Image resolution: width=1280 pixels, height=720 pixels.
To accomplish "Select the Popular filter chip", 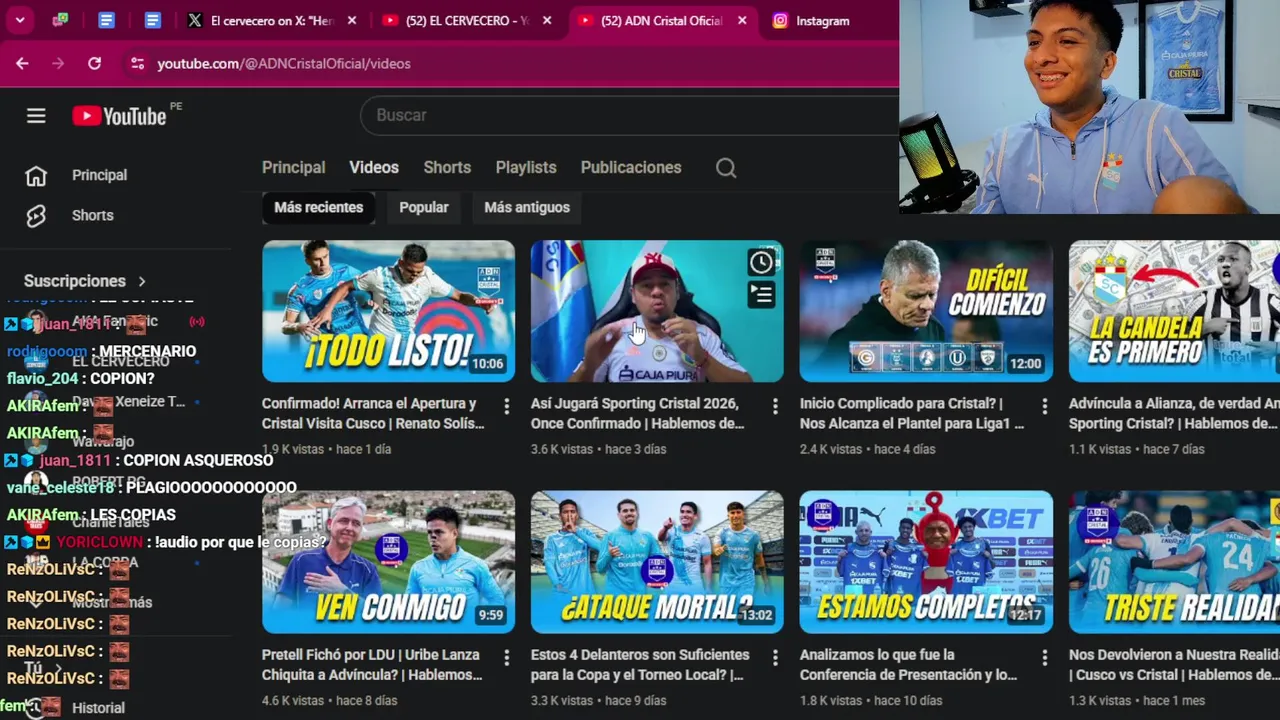I will [x=424, y=207].
